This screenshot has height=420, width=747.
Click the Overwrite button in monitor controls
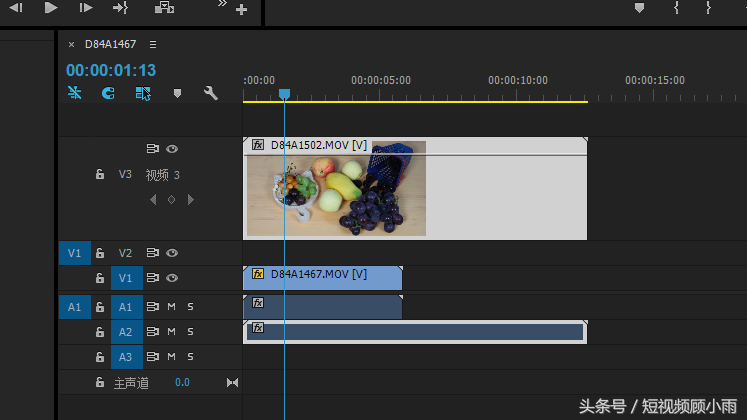point(164,8)
